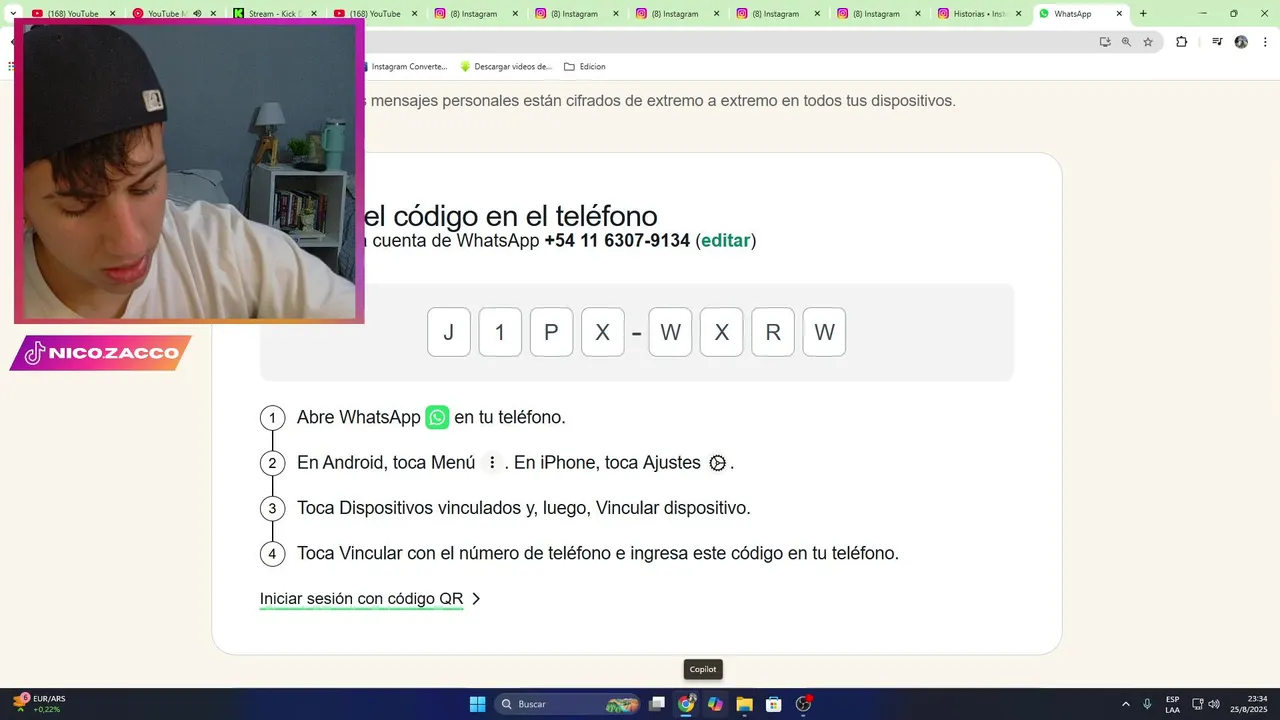The width and height of the screenshot is (1280, 720).
Task: Click the taskbar Buscar search box
Action: 567,704
